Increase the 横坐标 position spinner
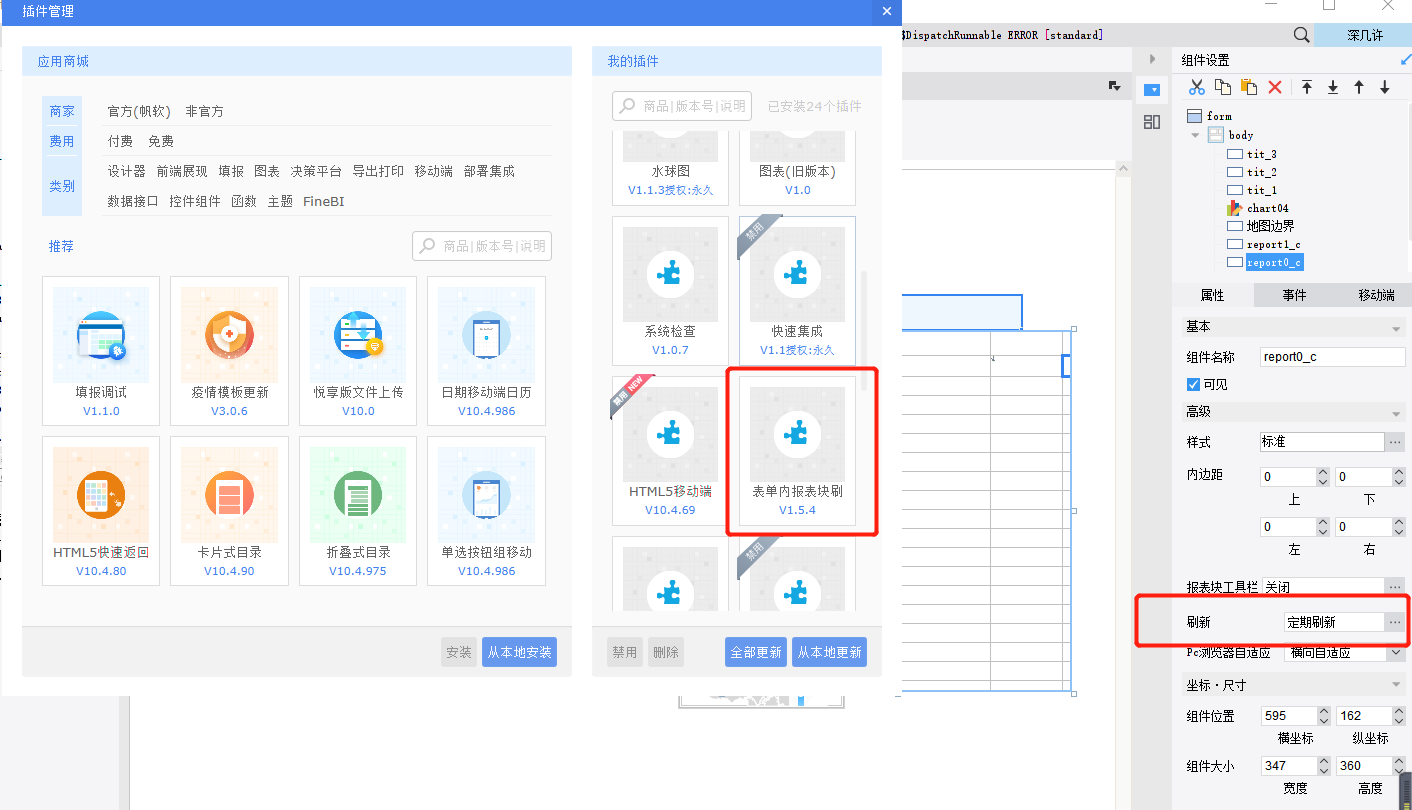Viewport: 1412px width, 810px height. pos(1323,711)
